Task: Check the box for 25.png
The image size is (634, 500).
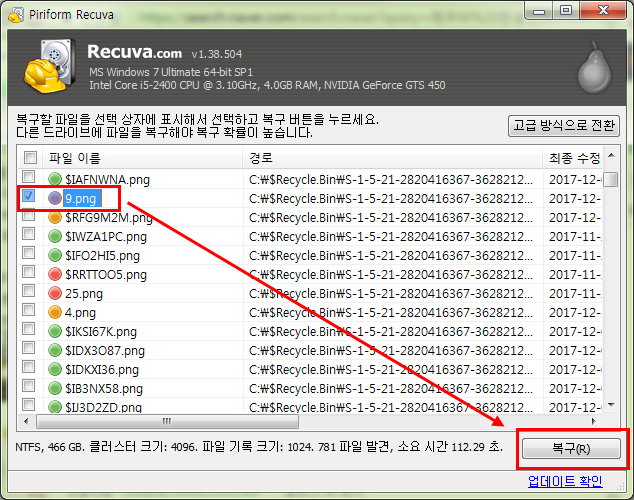Action: (28, 291)
